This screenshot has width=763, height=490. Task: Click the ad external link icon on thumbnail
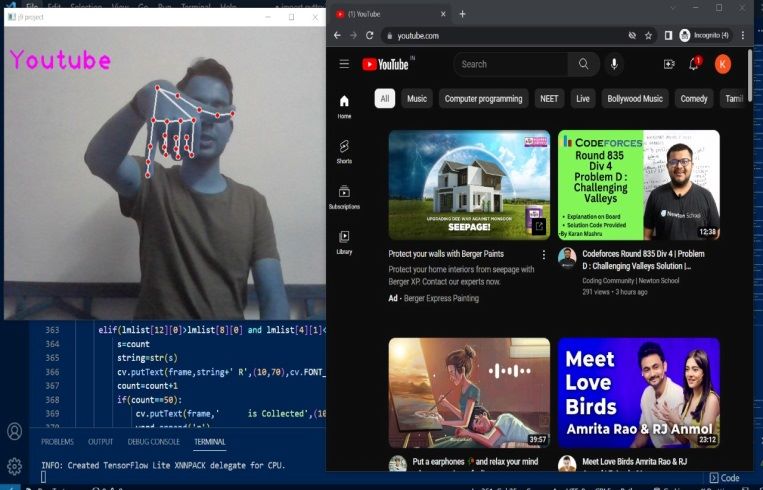(x=539, y=226)
